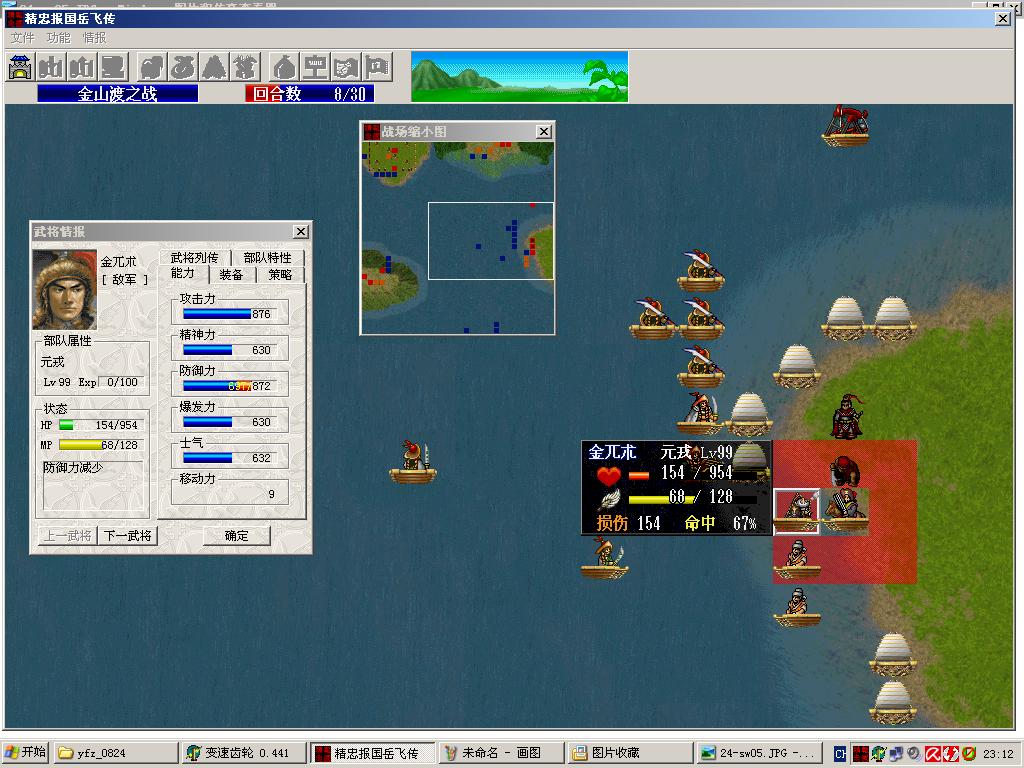Click the viewport rectangle in the minimap
Viewport: 1024px width, 768px height.
tap(490, 240)
